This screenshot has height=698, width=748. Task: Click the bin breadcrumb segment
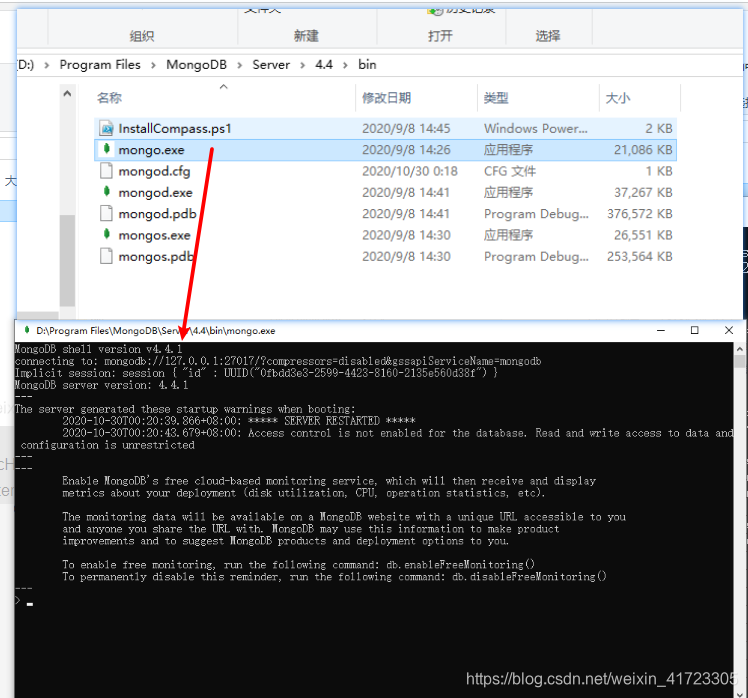coord(367,65)
